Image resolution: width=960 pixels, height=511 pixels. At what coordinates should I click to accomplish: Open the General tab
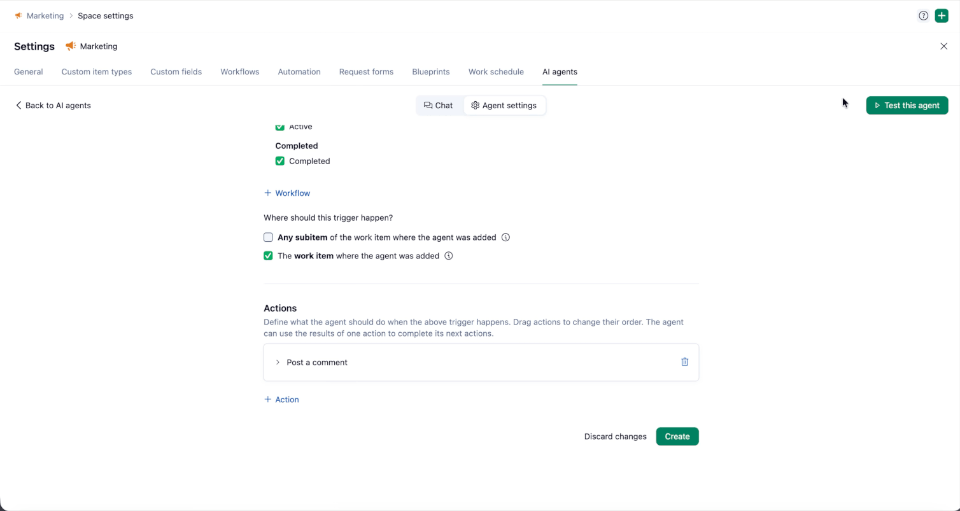[x=28, y=72]
